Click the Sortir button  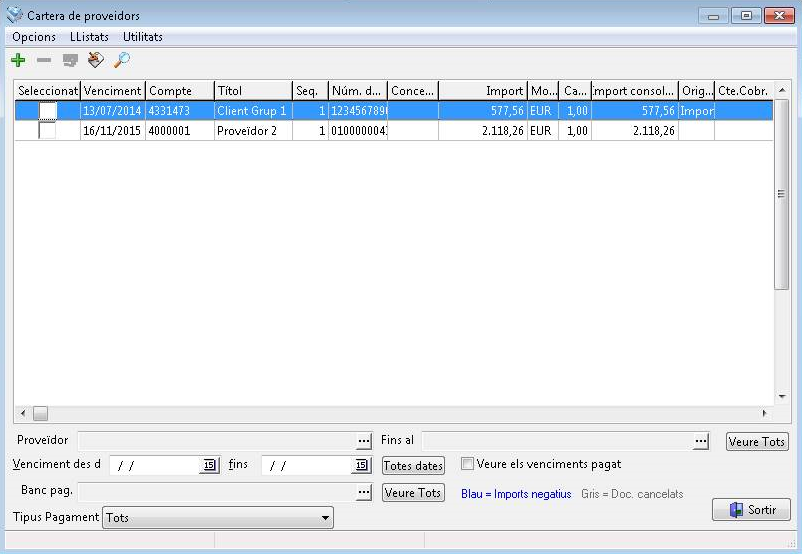(751, 509)
